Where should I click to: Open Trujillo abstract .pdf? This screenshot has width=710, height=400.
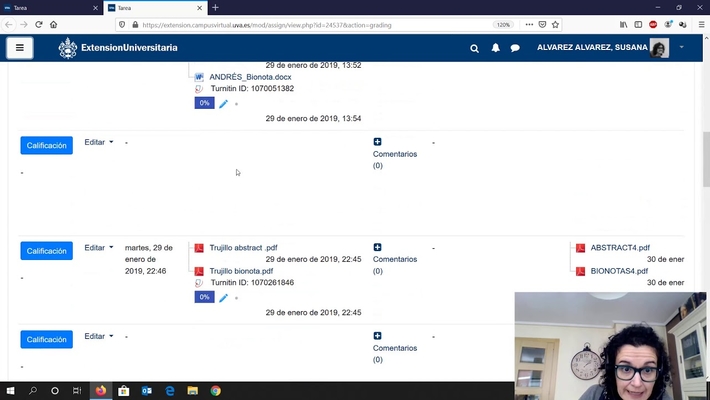[243, 248]
